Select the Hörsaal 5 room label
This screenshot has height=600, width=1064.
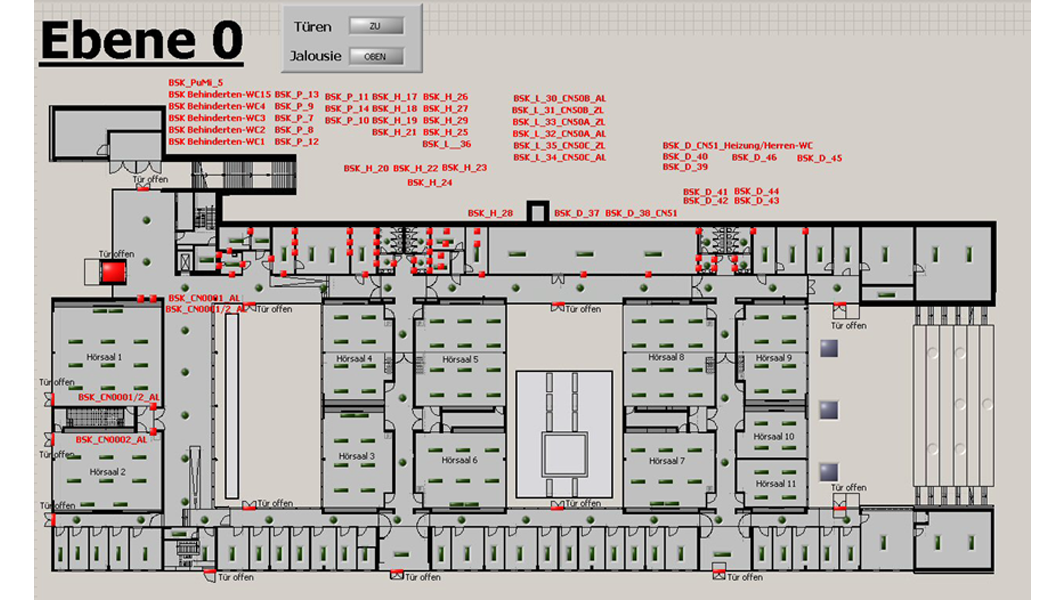coord(460,359)
